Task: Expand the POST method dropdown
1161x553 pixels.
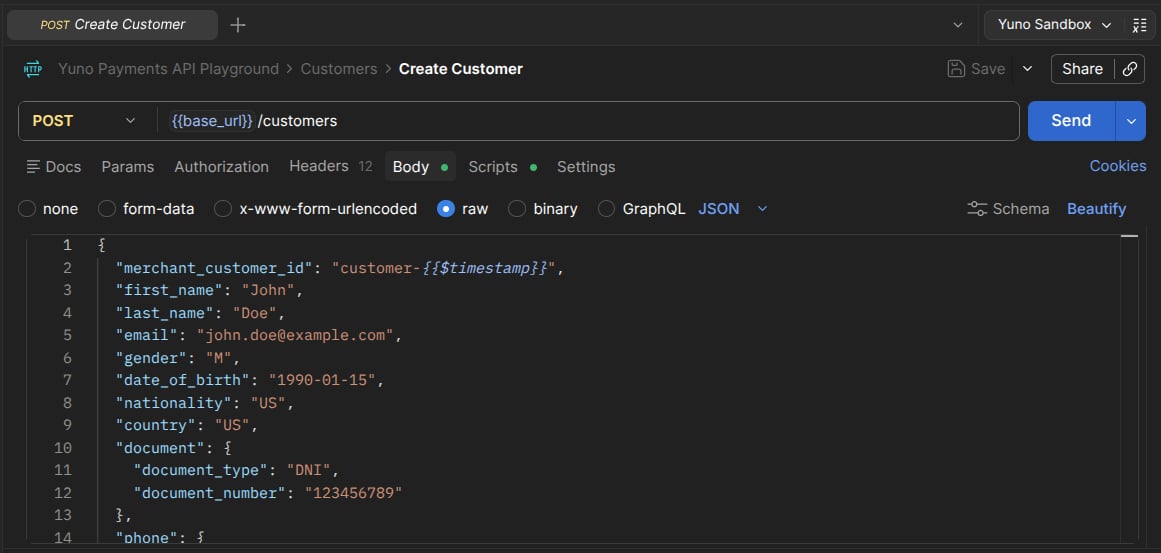Action: click(x=84, y=121)
